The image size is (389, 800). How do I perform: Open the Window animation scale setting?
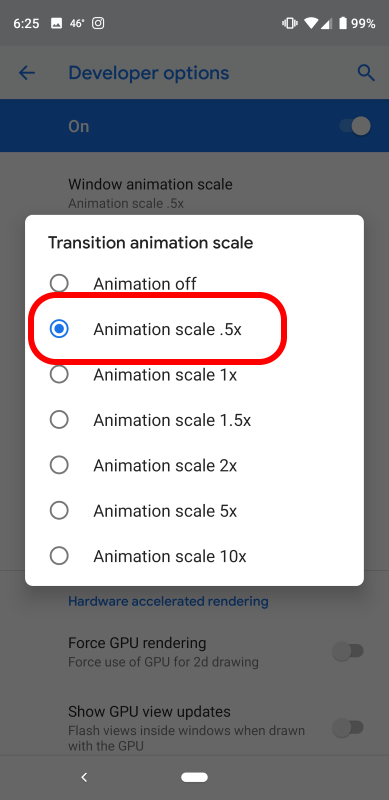click(x=194, y=193)
